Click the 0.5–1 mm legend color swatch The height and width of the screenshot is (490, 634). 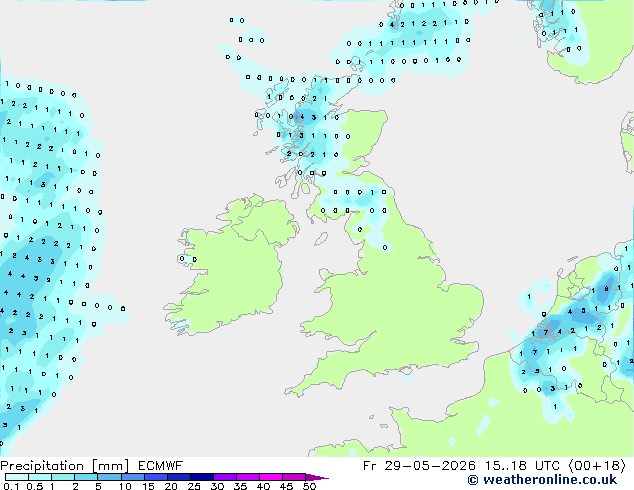pos(40,477)
